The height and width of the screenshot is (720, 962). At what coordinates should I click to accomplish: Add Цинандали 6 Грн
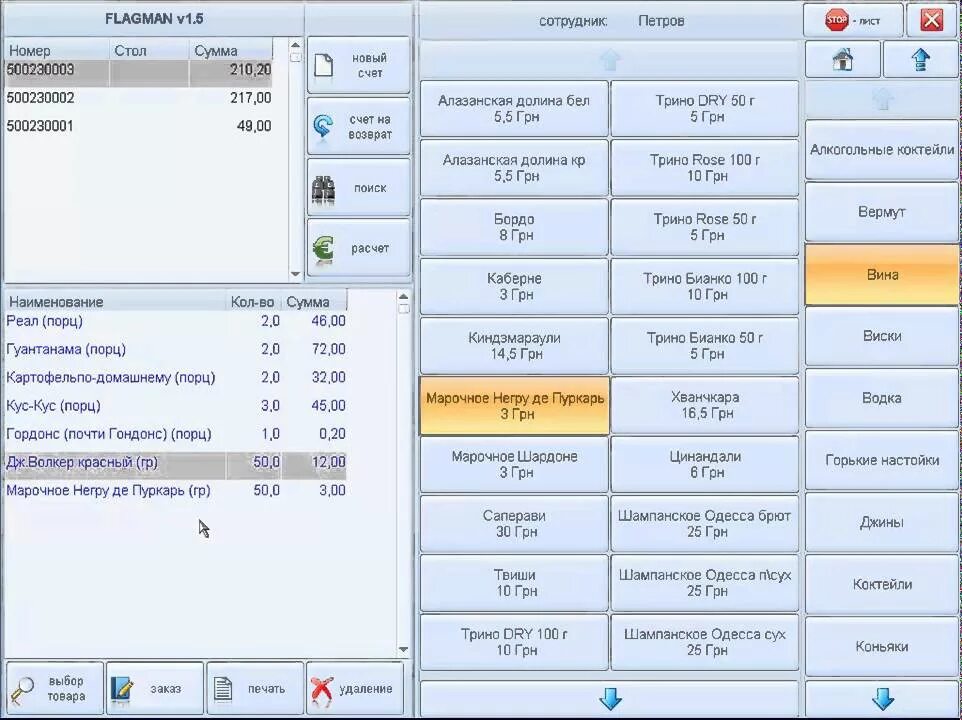point(705,464)
